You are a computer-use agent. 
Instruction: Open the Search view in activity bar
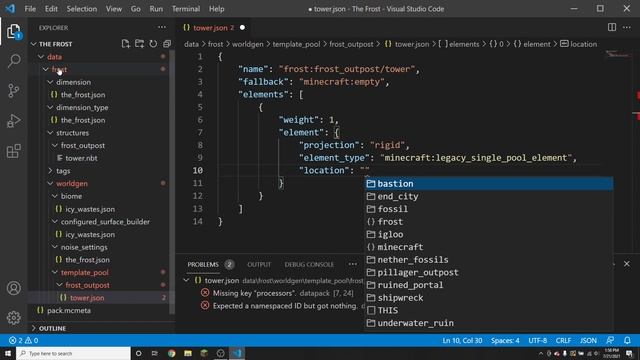point(13,61)
